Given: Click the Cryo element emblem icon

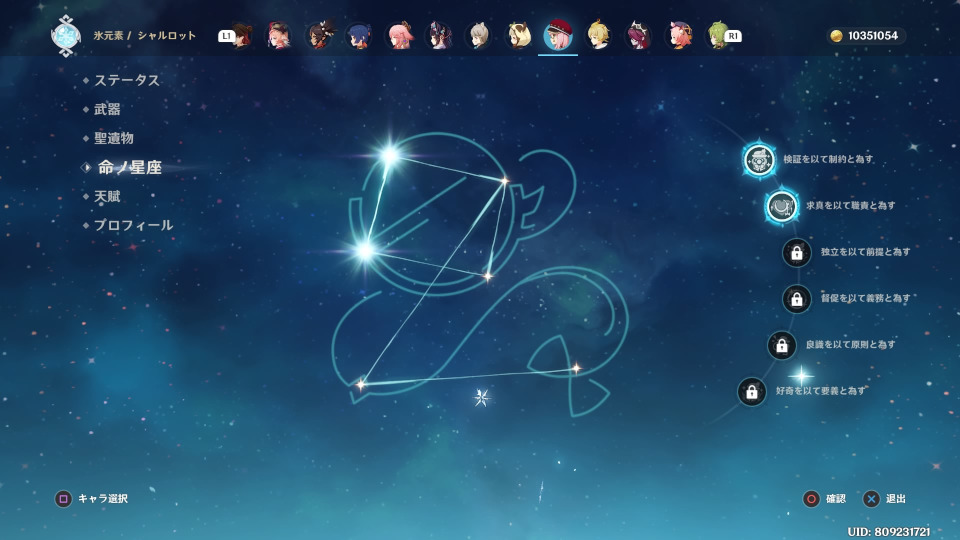Looking at the screenshot, I should pyautogui.click(x=66, y=36).
